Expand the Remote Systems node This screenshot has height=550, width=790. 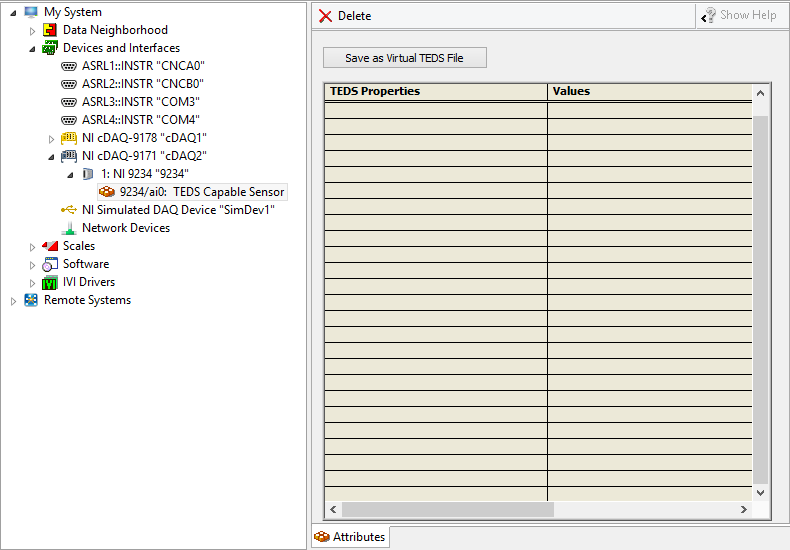click(x=13, y=301)
